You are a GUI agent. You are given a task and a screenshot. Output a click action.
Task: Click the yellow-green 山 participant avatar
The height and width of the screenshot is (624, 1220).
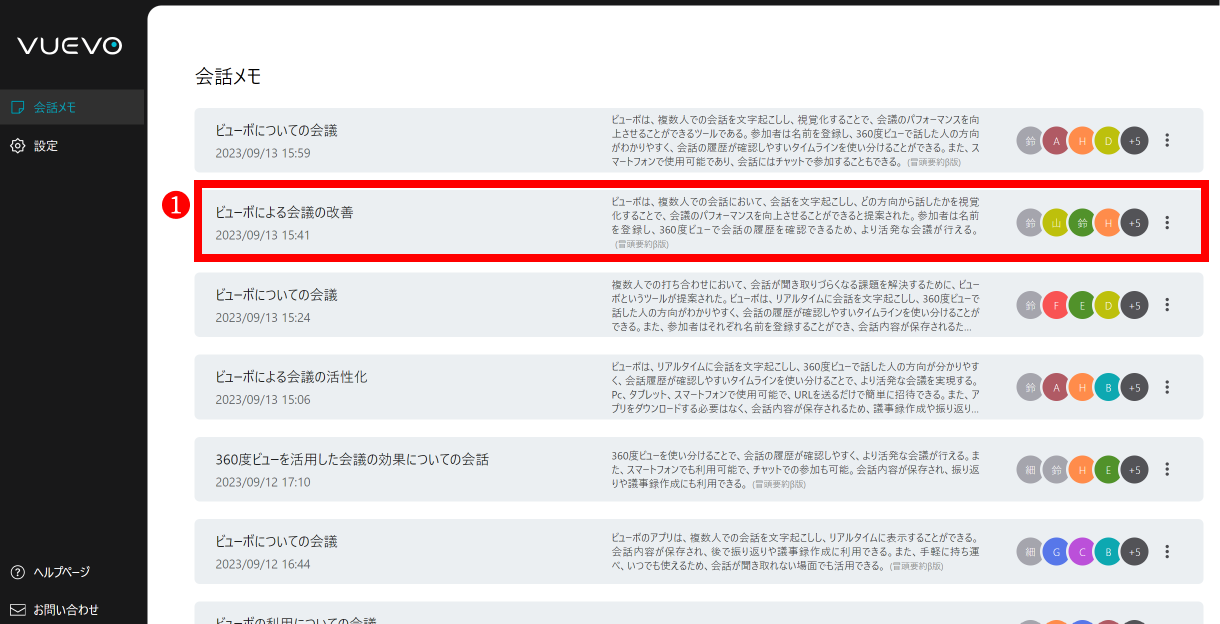point(1056,222)
